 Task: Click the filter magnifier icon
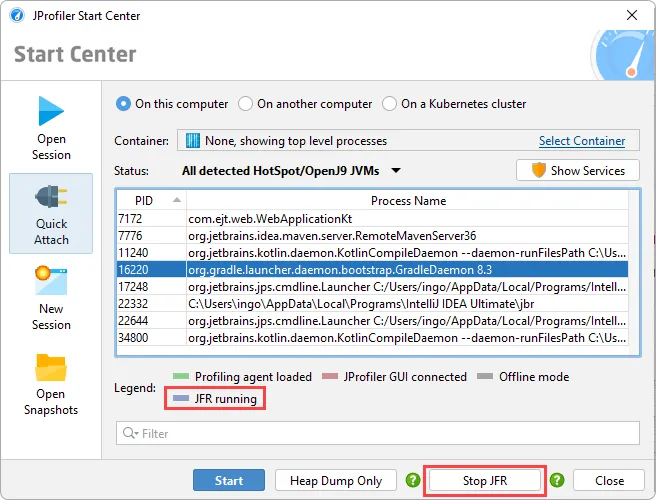tap(130, 433)
